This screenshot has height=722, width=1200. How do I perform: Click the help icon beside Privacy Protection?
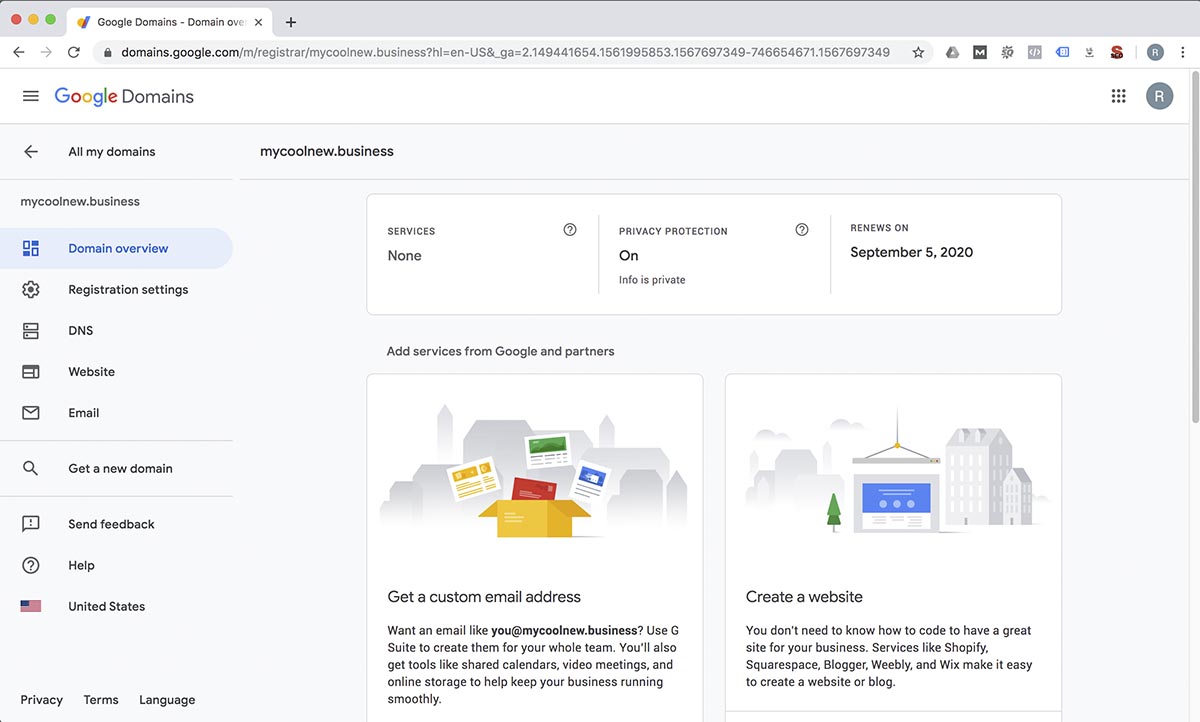(x=801, y=229)
